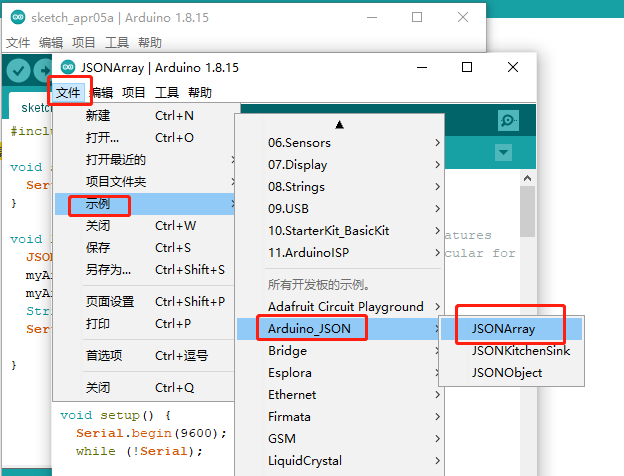
Task: Minimize the JSONArray window
Action: [x=422, y=67]
